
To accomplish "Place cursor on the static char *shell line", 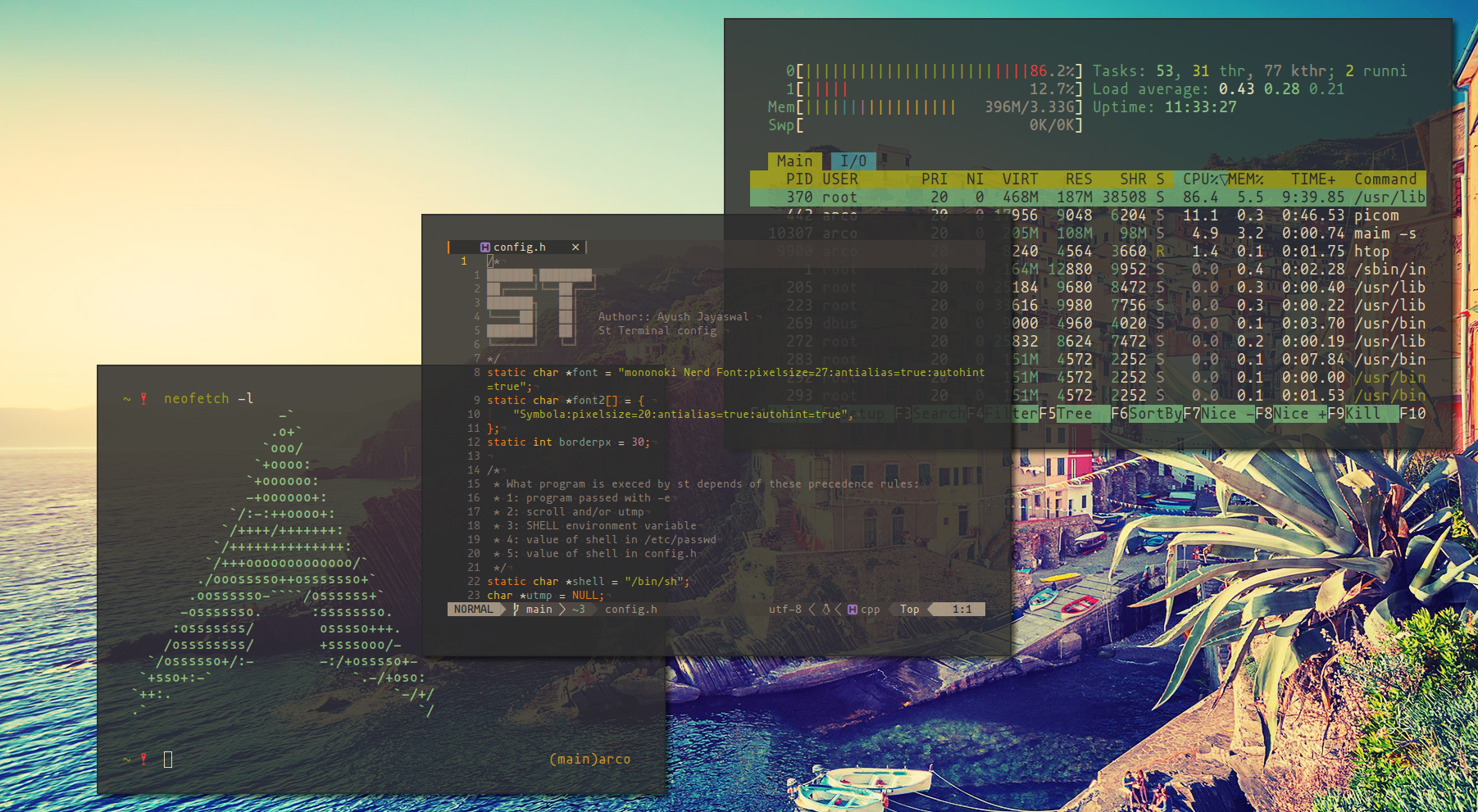I will [589, 582].
